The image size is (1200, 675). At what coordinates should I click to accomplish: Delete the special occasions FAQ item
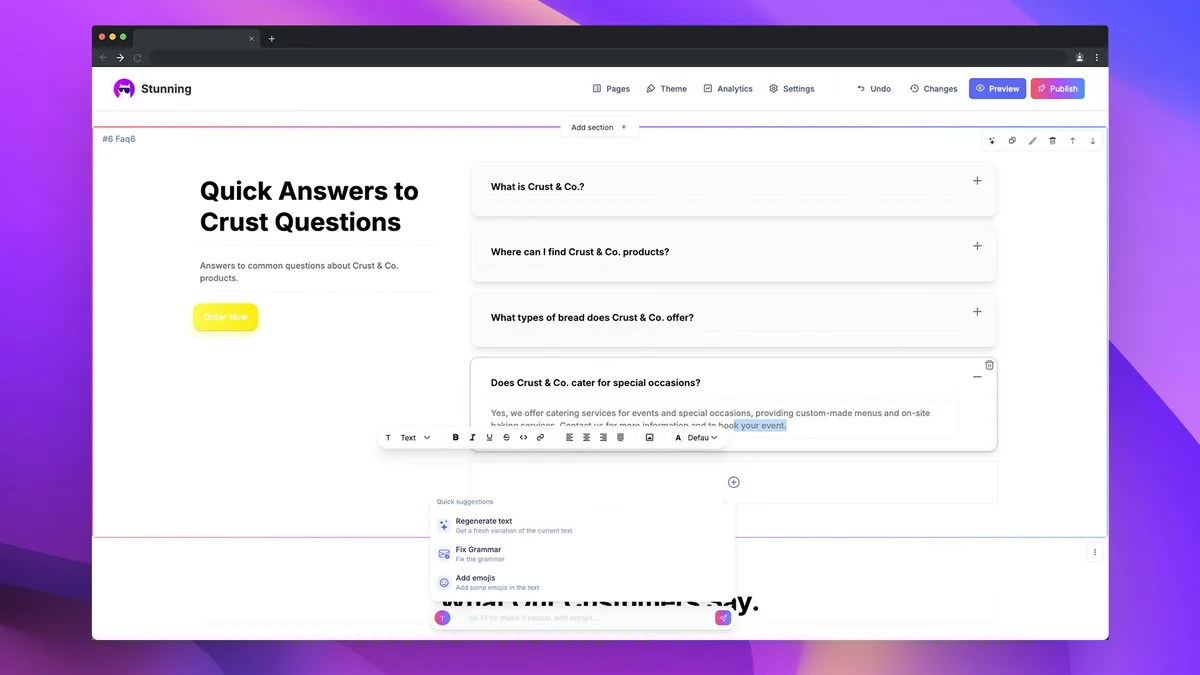989,365
